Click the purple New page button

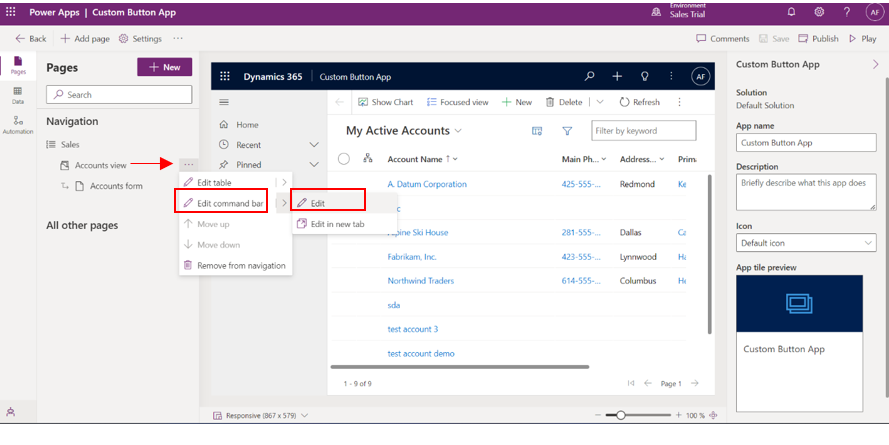point(164,67)
